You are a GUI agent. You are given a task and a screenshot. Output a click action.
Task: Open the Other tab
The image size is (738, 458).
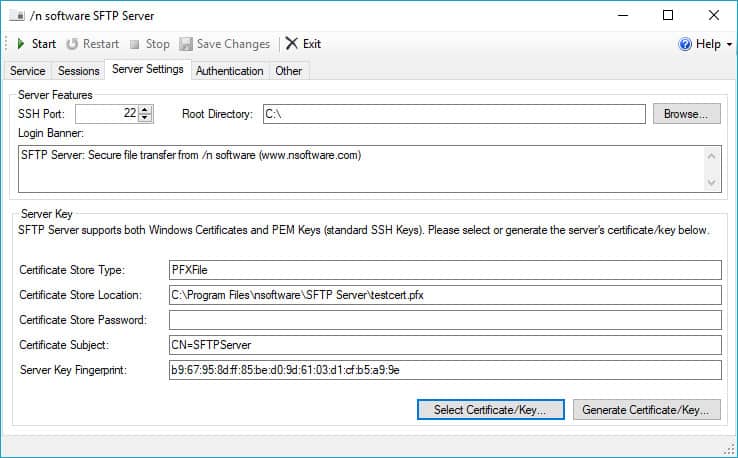pyautogui.click(x=289, y=71)
